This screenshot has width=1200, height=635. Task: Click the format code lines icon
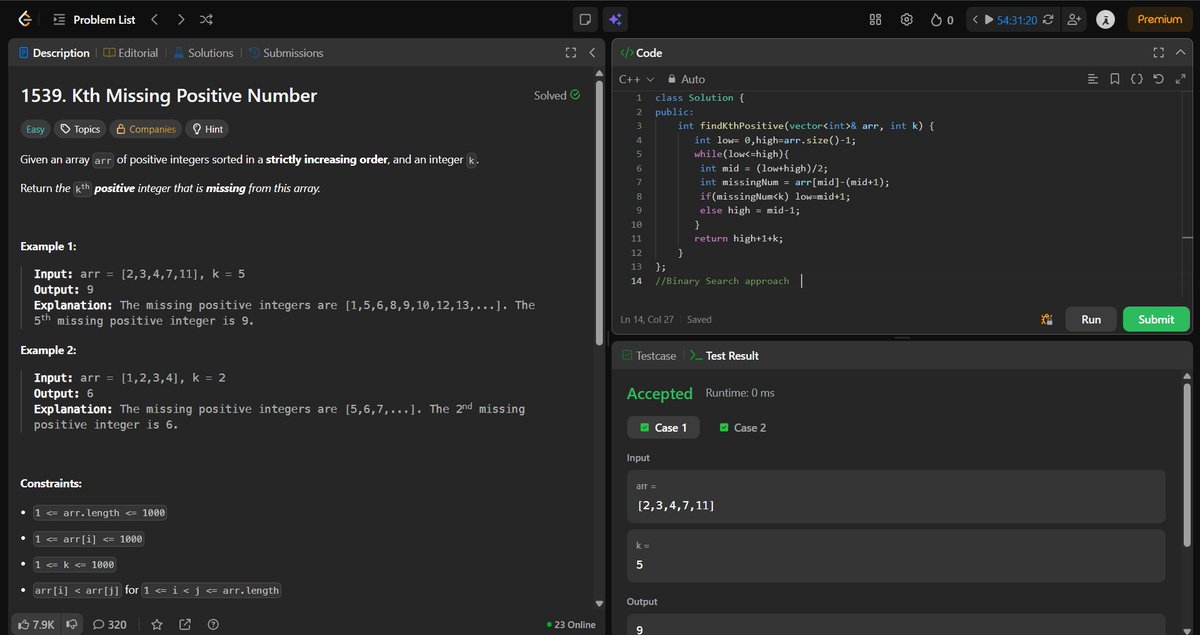pos(1093,79)
